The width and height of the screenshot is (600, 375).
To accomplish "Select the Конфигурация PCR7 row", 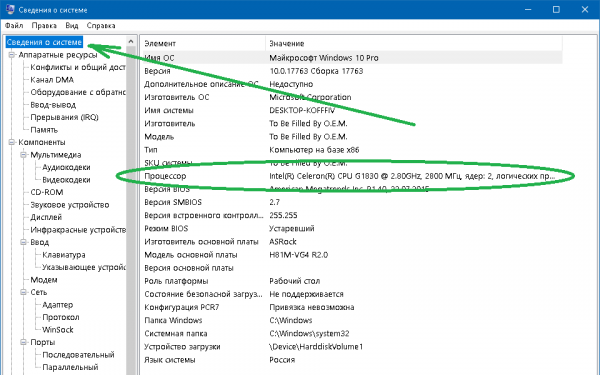I will coord(352,307).
